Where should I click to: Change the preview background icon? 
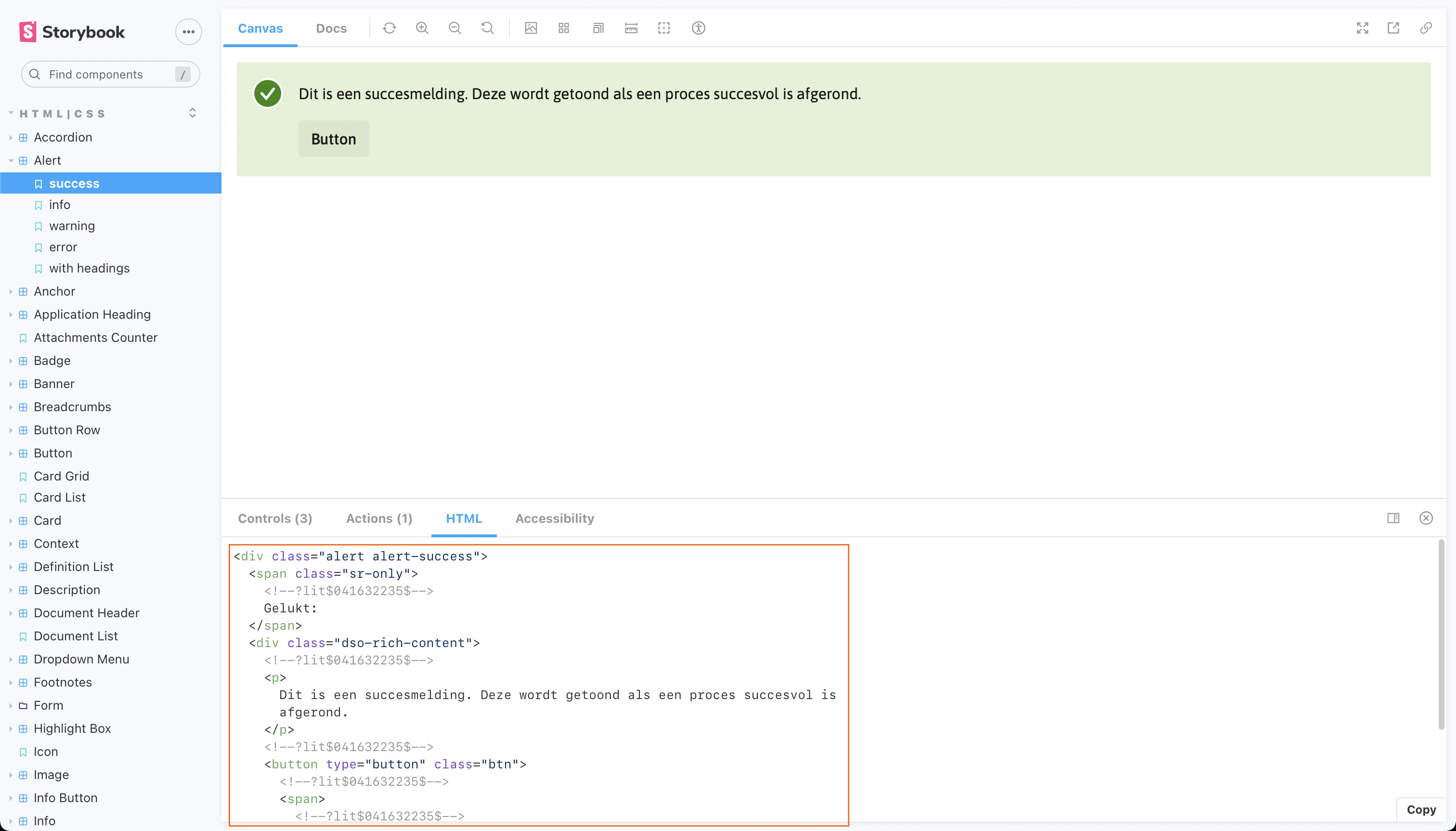[531, 28]
